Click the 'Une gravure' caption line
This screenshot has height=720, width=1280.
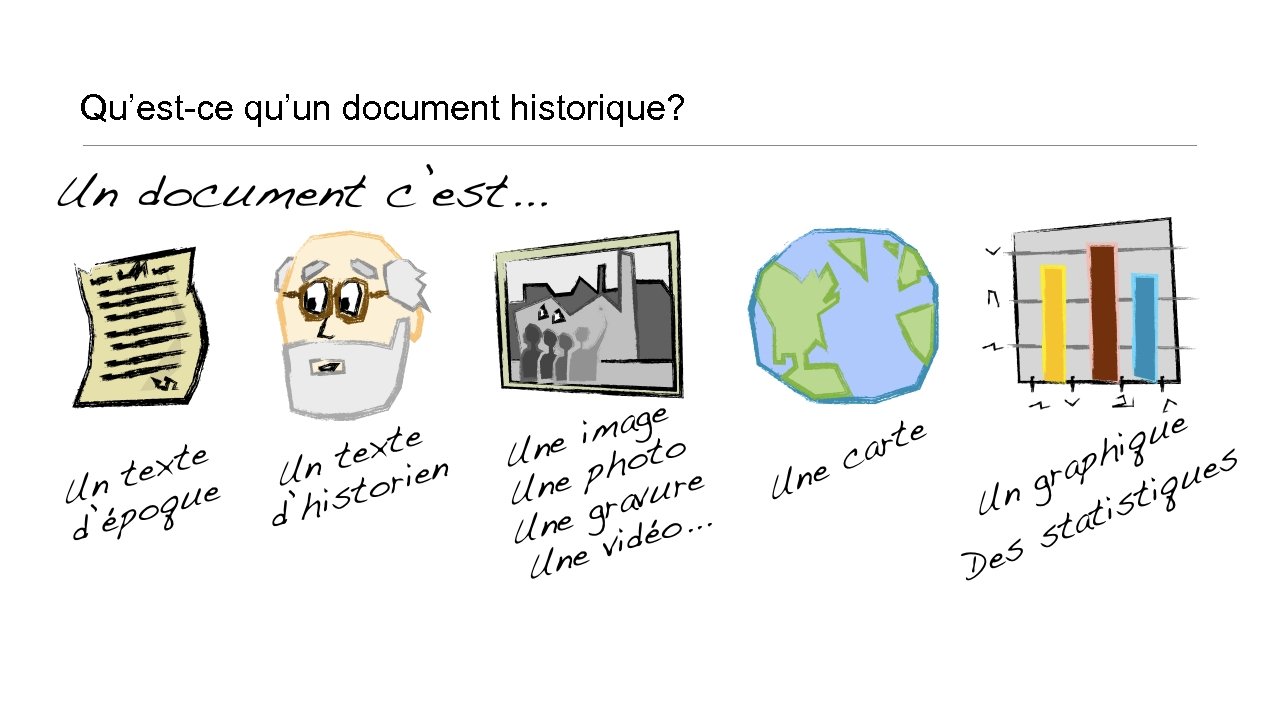(x=609, y=507)
